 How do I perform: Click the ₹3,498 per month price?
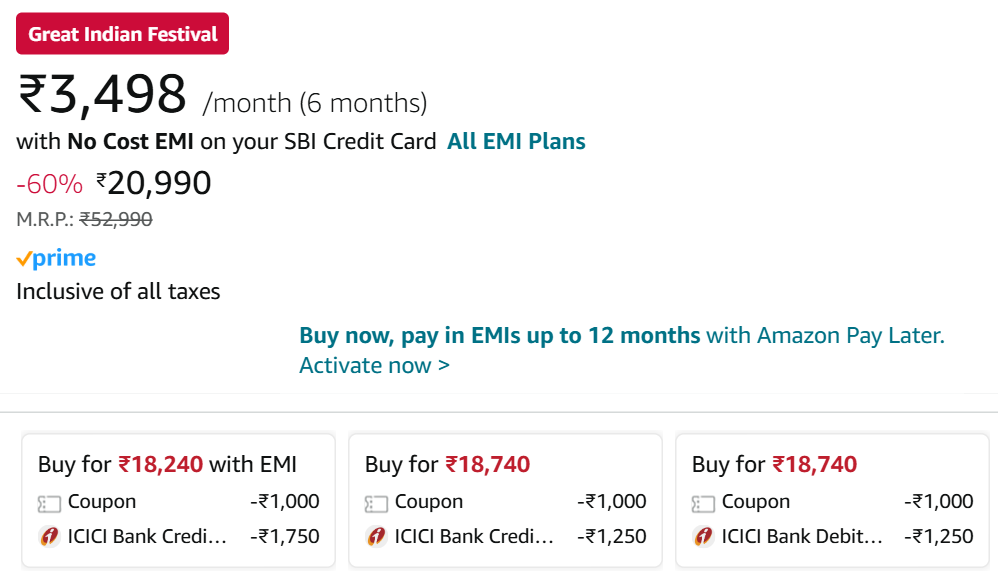point(103,96)
